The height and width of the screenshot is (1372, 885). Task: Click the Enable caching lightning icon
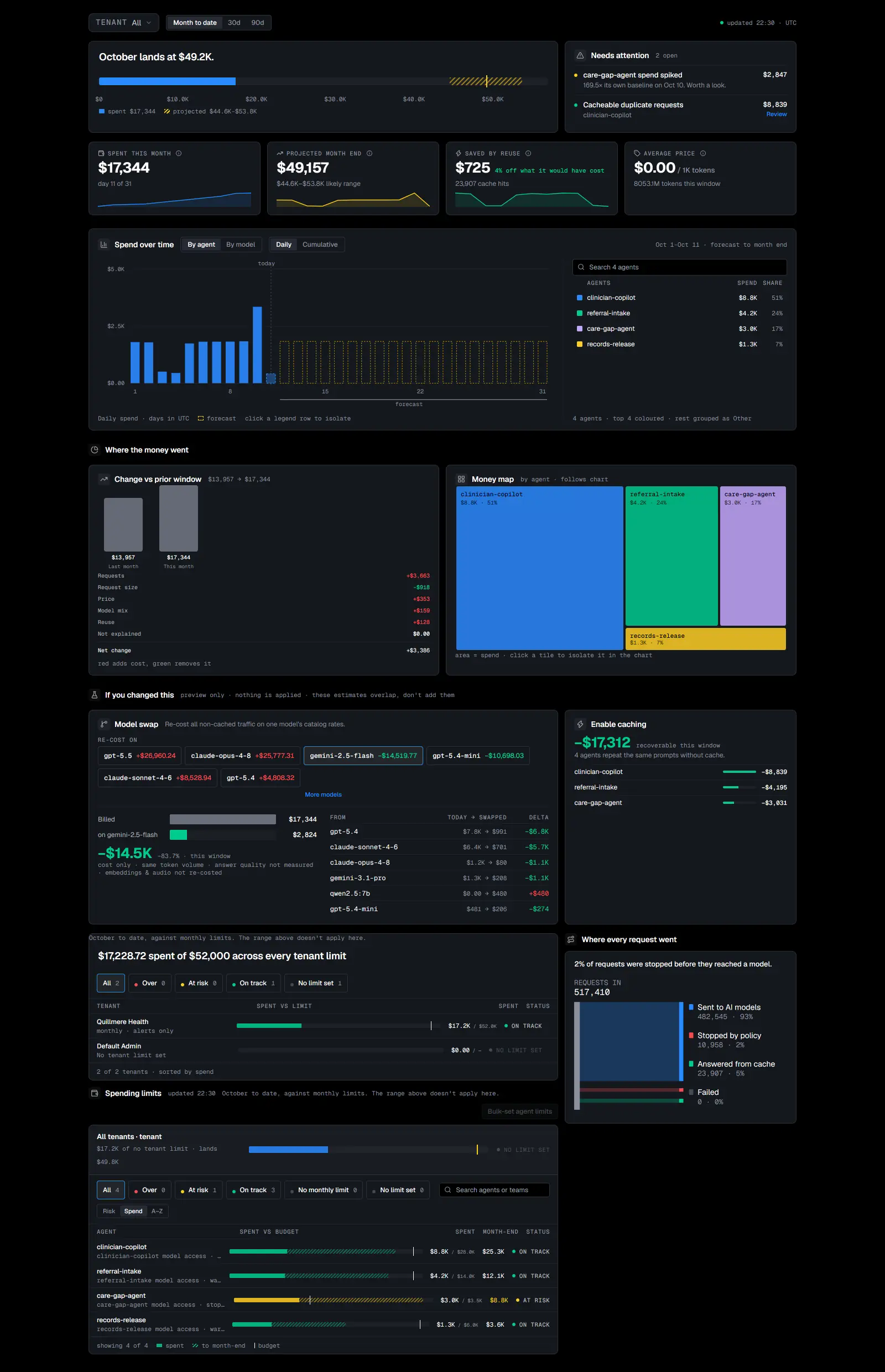580,724
